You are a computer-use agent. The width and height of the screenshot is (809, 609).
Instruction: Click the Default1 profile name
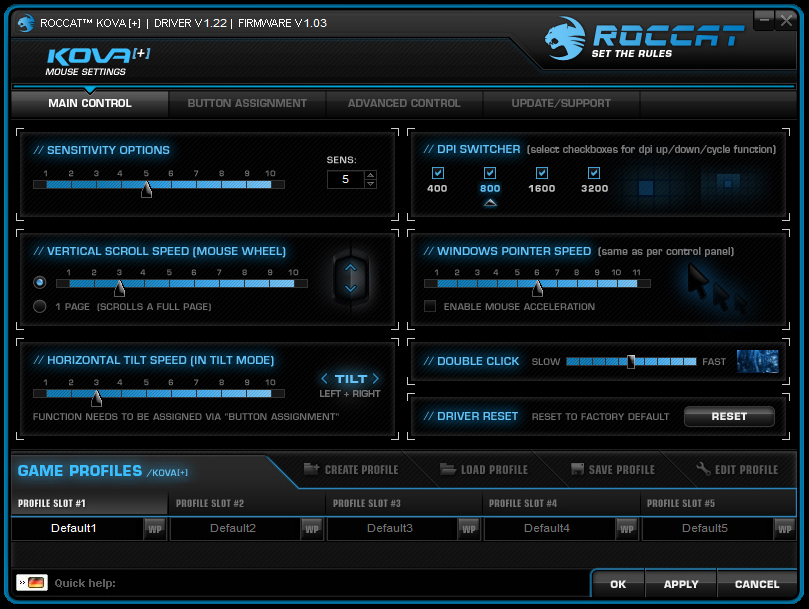pyautogui.click(x=74, y=528)
